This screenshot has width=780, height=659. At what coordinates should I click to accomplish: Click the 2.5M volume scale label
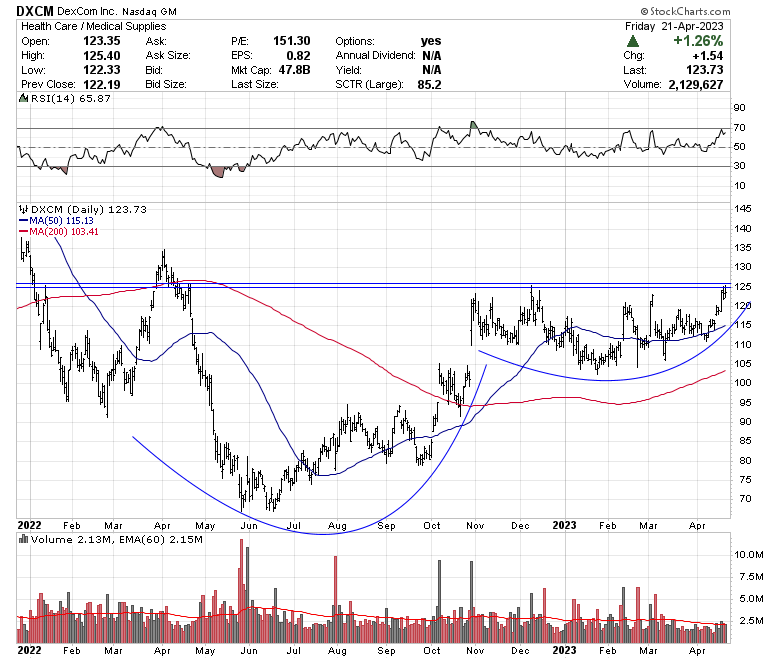point(749,620)
